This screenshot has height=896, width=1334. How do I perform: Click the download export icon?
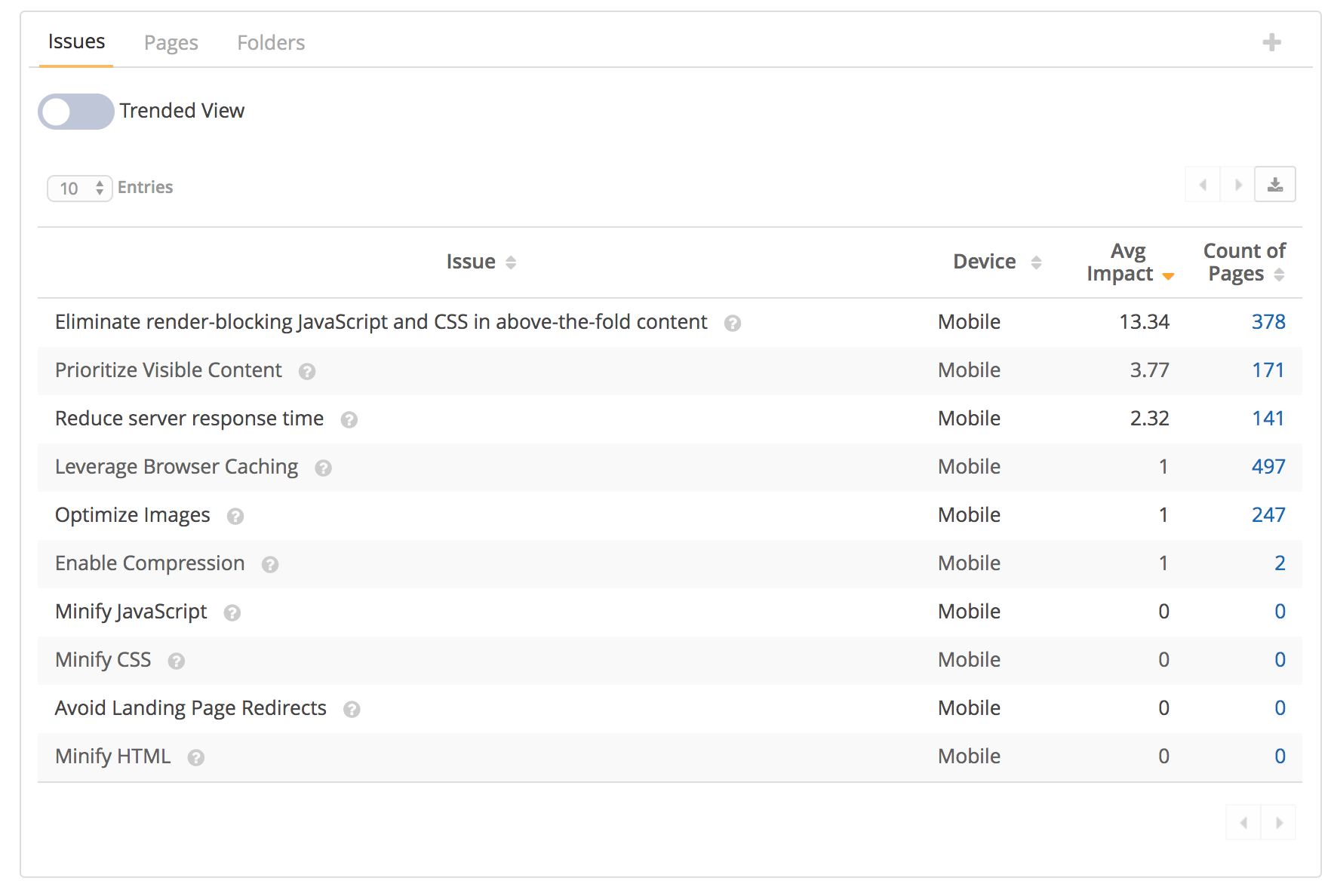coord(1274,185)
